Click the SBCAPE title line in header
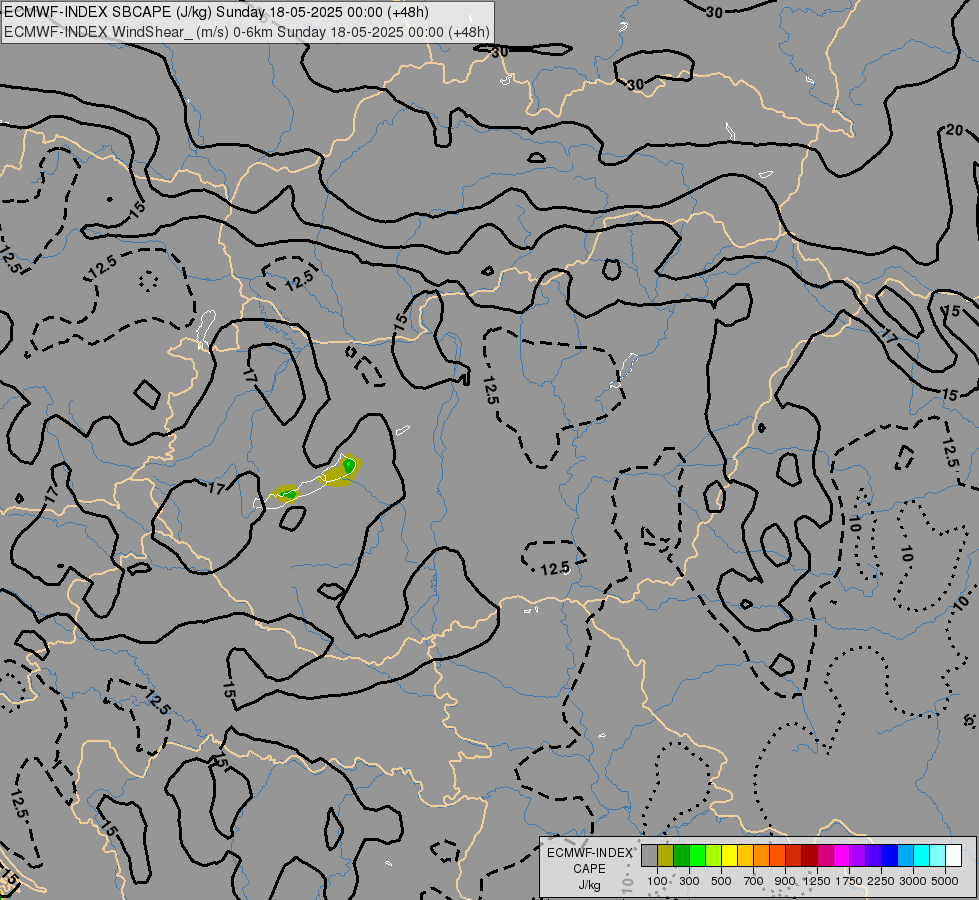 coord(216,12)
